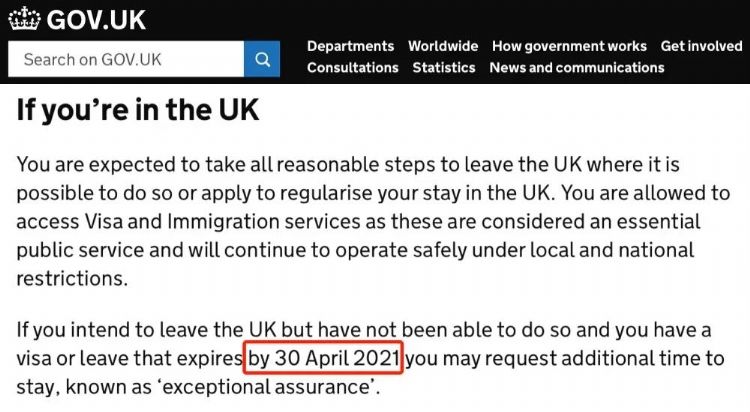Click the red-boxed "by 30 April 2021" text
Image resolution: width=750 pixels, height=412 pixels.
coord(324,357)
